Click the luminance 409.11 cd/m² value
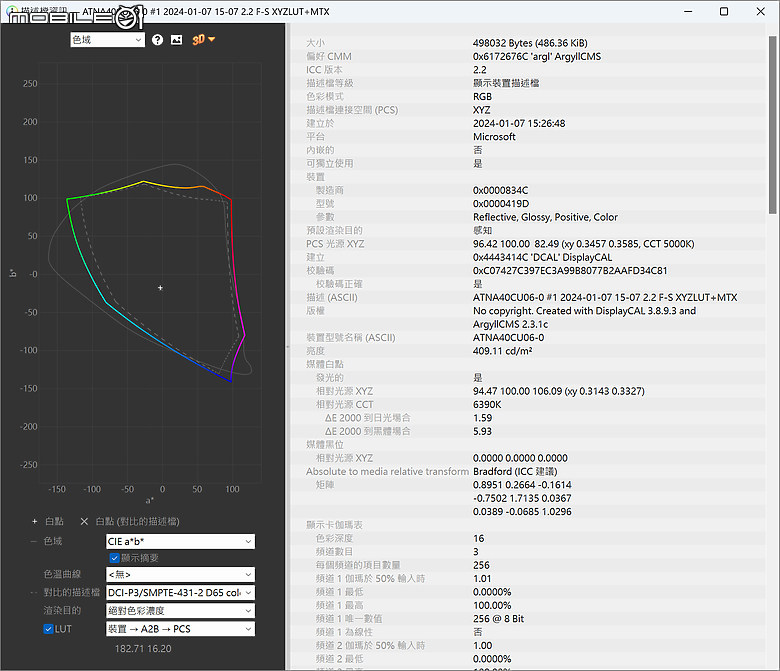The height and width of the screenshot is (671, 780). coord(502,351)
